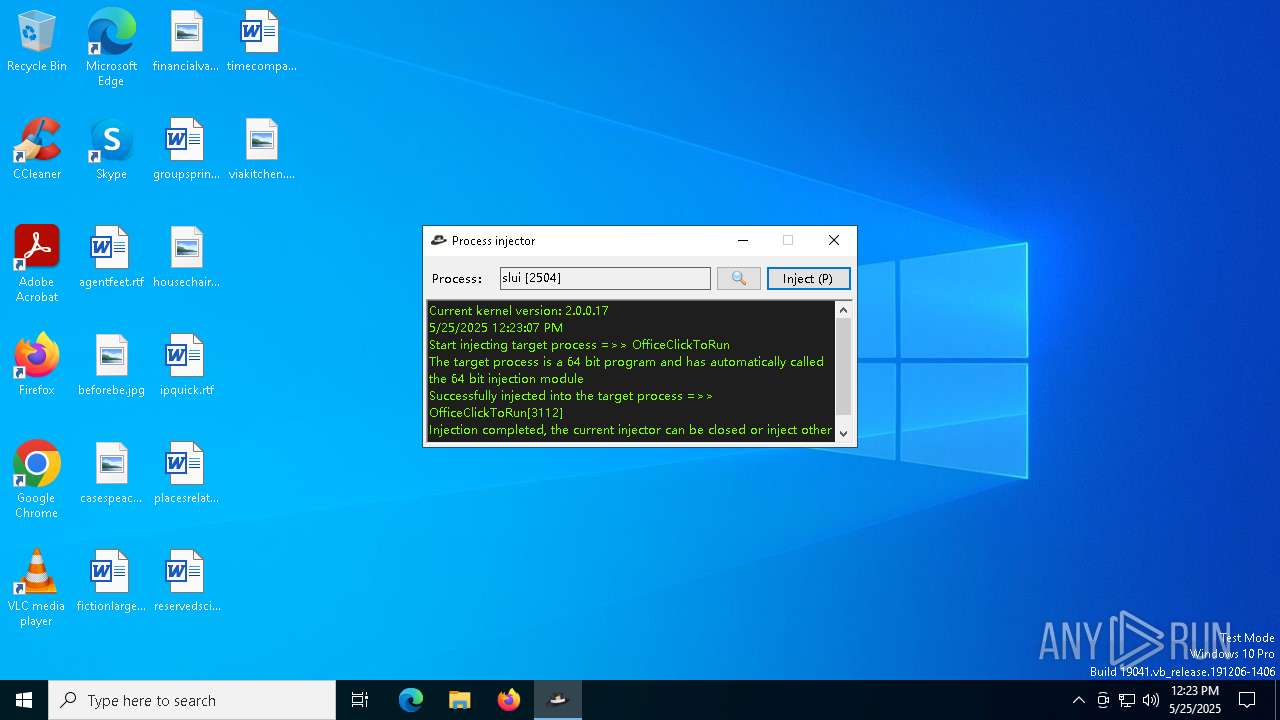Viewport: 1280px width, 720px height.
Task: Open CCleaner desktop shortcut
Action: click(x=37, y=150)
